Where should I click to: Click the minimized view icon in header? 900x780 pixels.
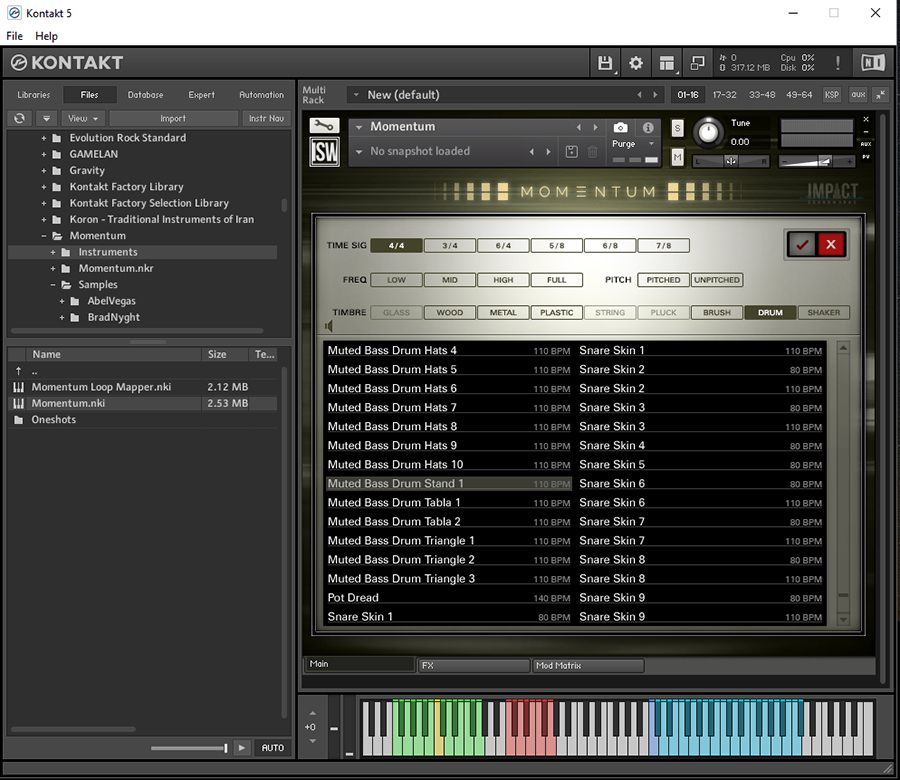[x=697, y=63]
